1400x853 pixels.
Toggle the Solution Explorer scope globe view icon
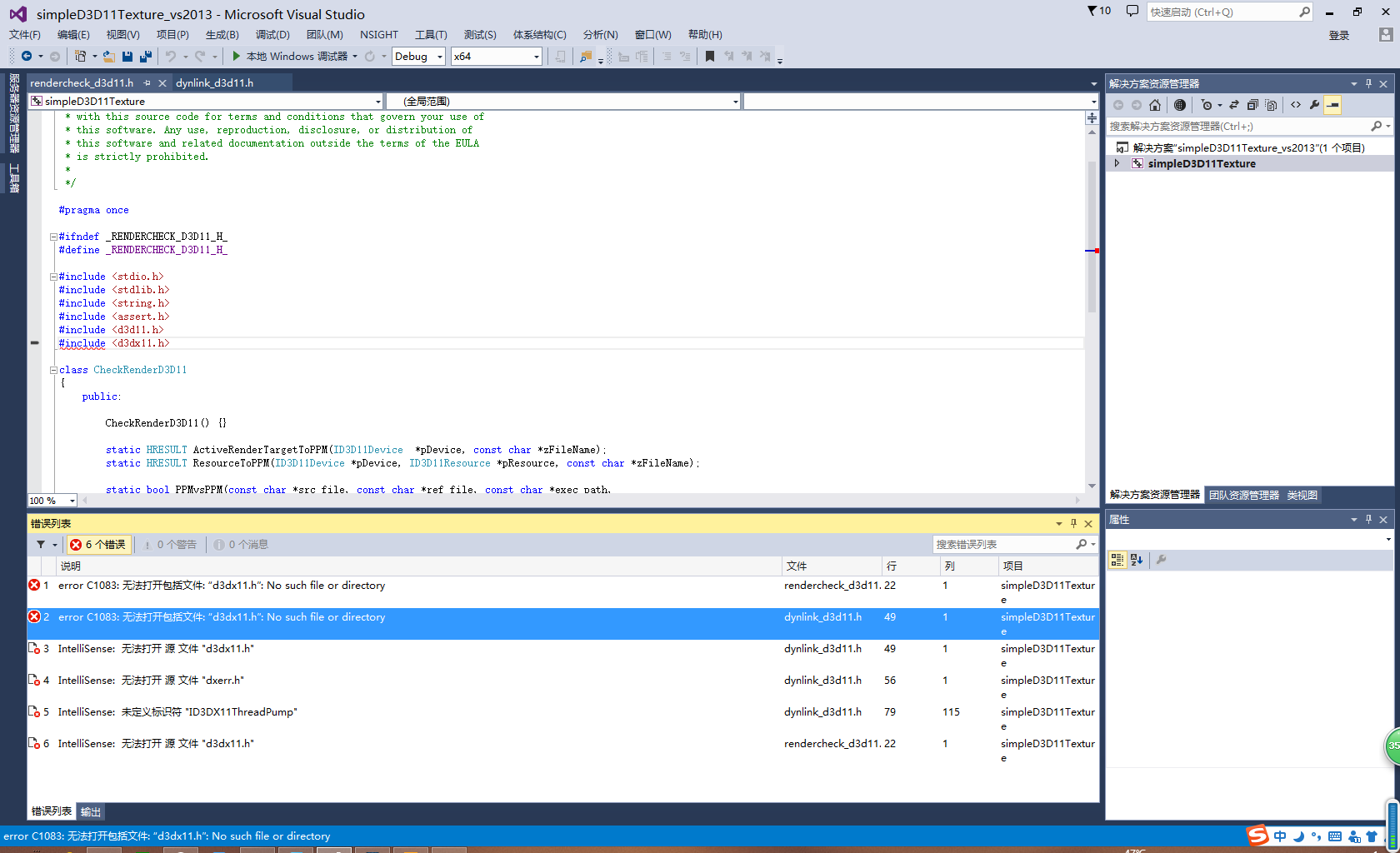click(1180, 105)
